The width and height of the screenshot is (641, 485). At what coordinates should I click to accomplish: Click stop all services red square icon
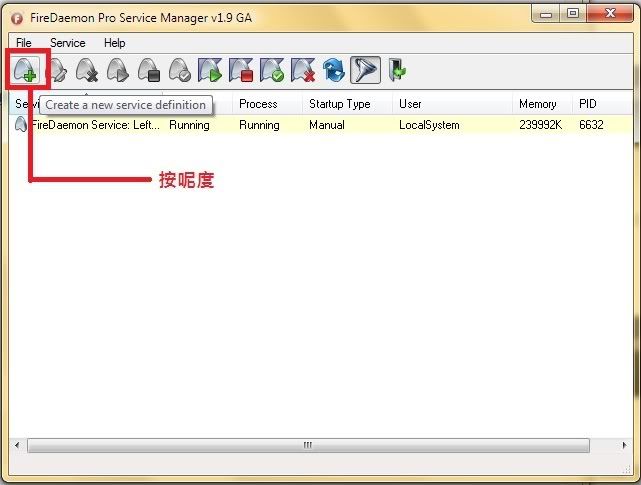coord(241,70)
